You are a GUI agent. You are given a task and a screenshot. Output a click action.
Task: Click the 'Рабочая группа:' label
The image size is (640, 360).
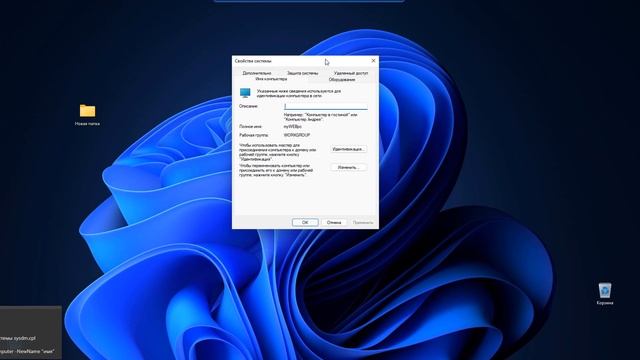click(254, 135)
